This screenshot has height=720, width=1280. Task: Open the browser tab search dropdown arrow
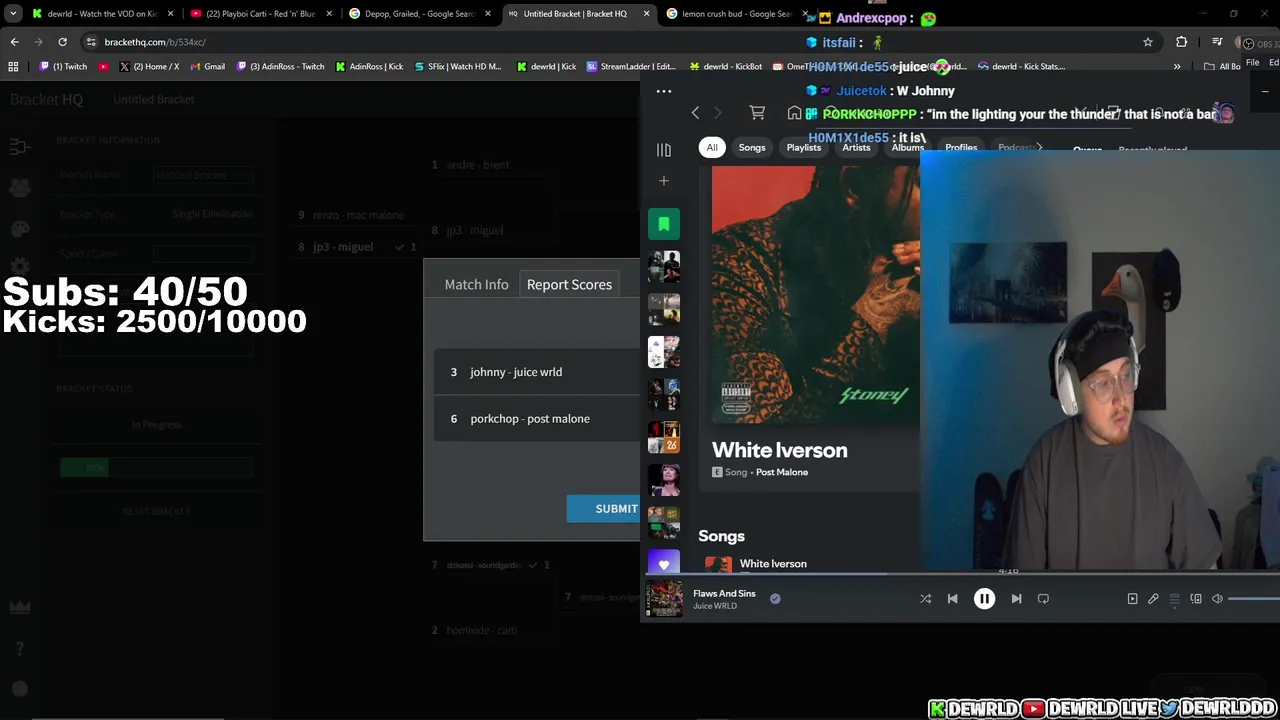coord(12,14)
